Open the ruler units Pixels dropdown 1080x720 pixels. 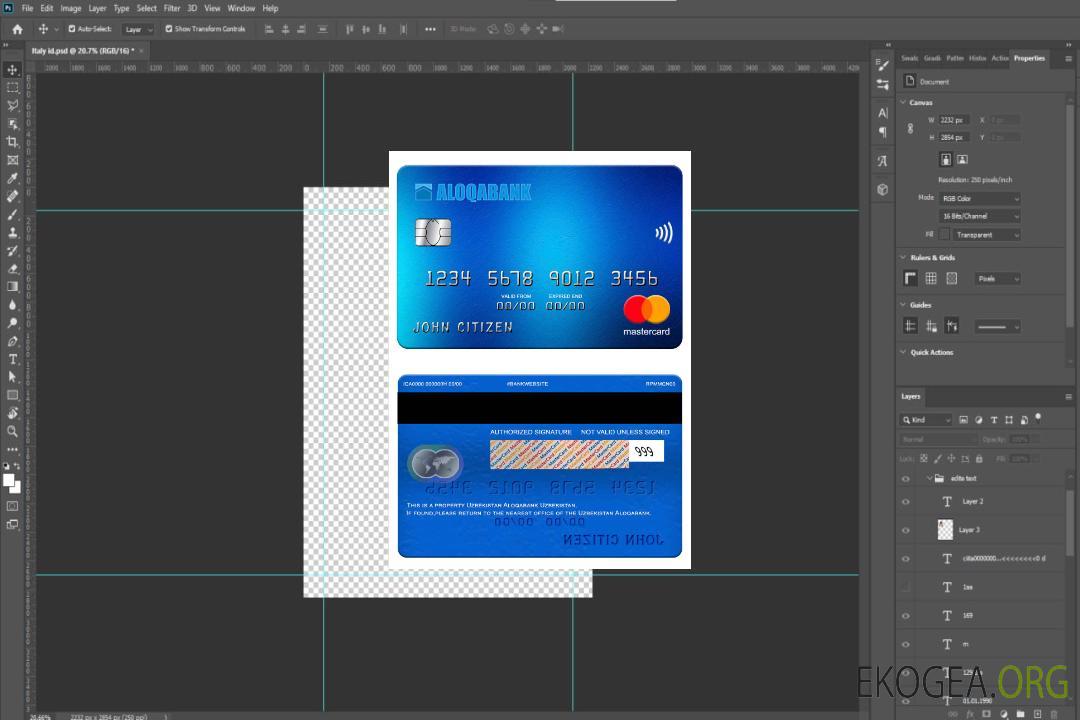[998, 278]
